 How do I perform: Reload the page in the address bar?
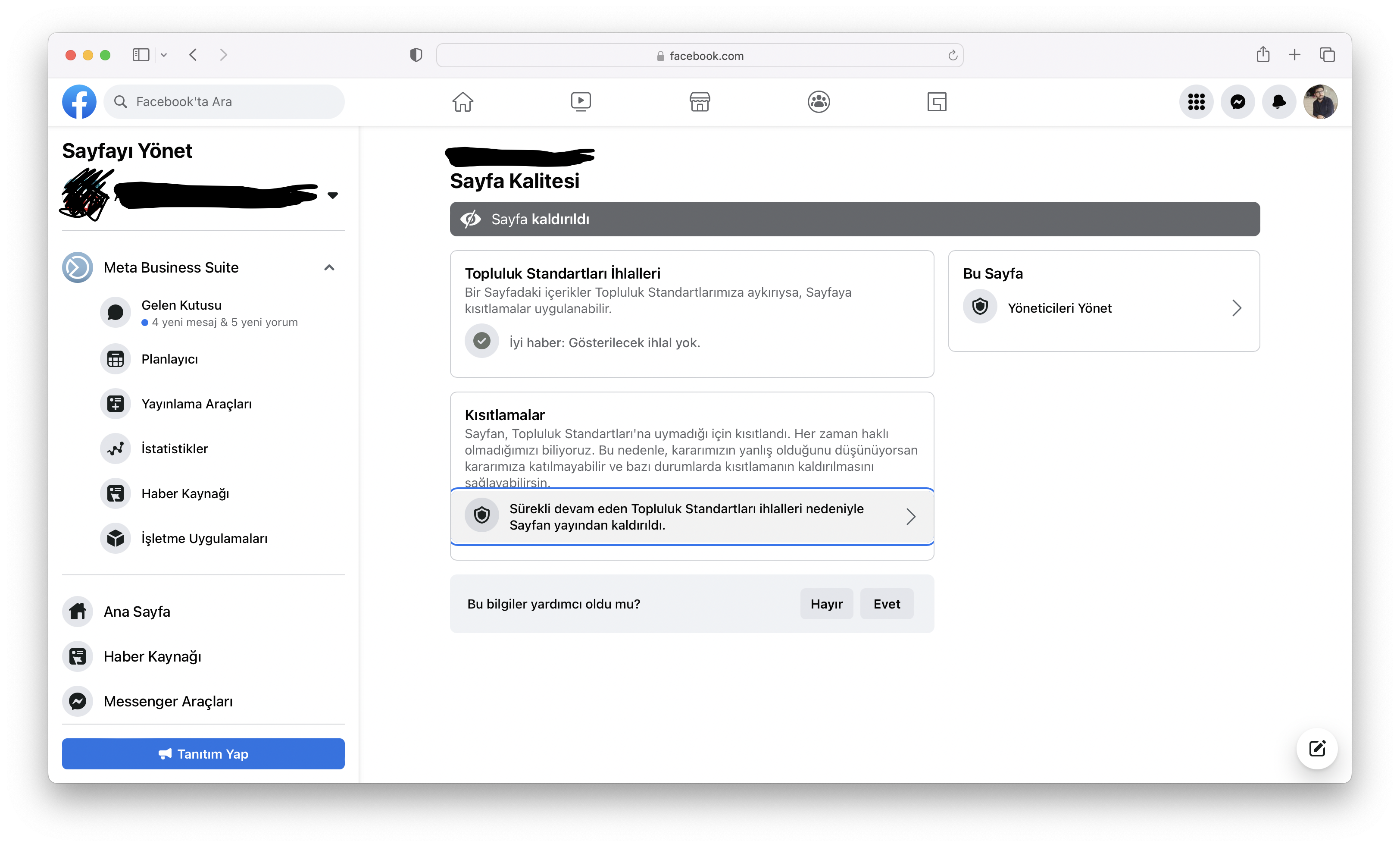952,55
